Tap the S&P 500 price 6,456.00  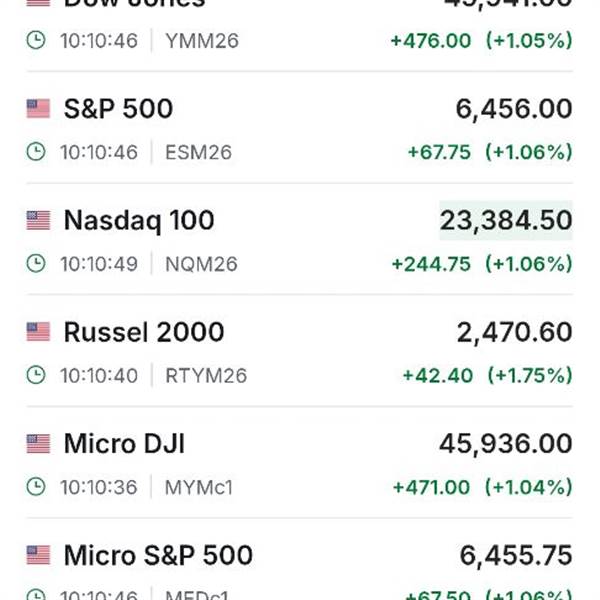[x=514, y=109]
